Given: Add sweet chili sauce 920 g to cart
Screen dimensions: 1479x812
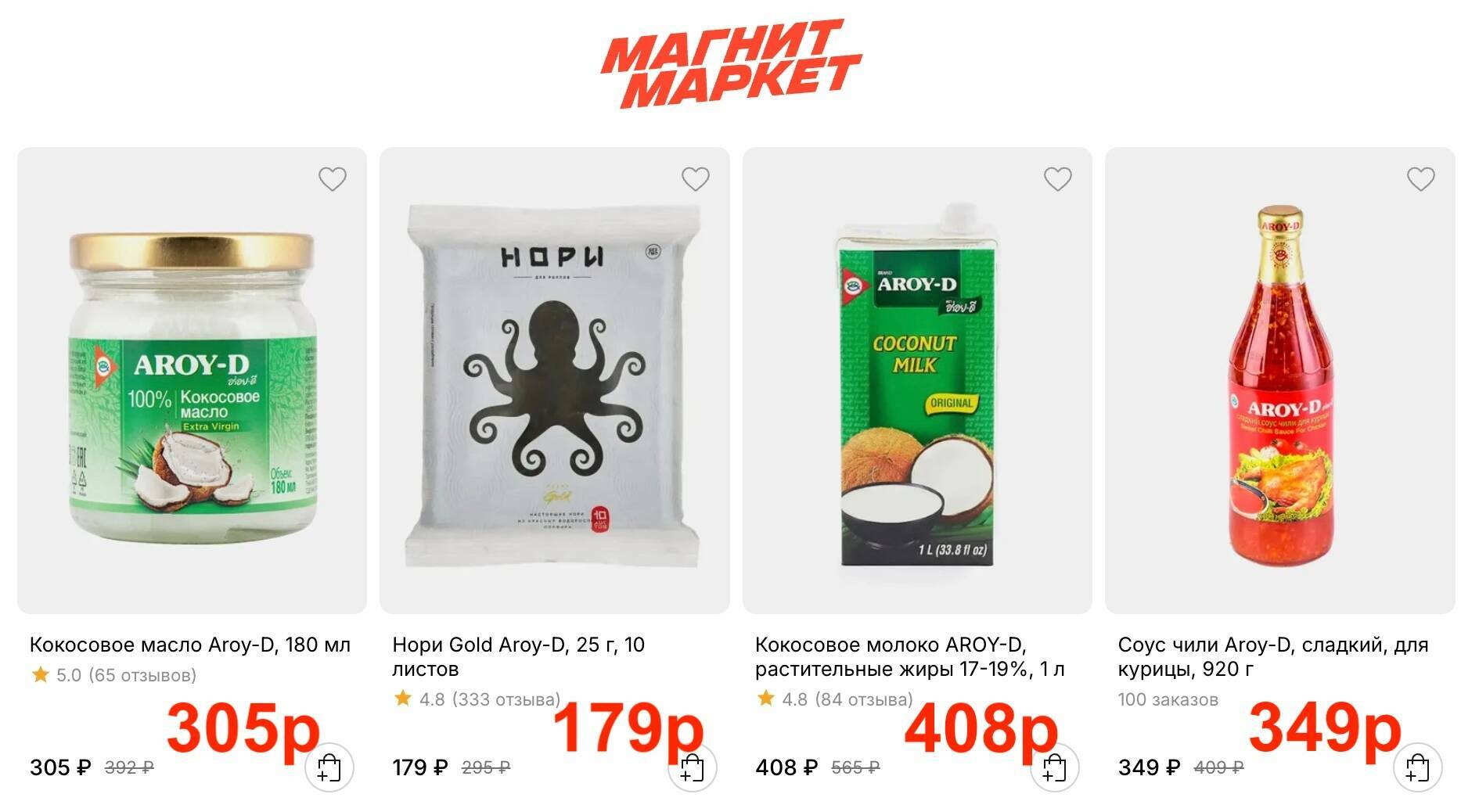Looking at the screenshot, I should (1417, 767).
